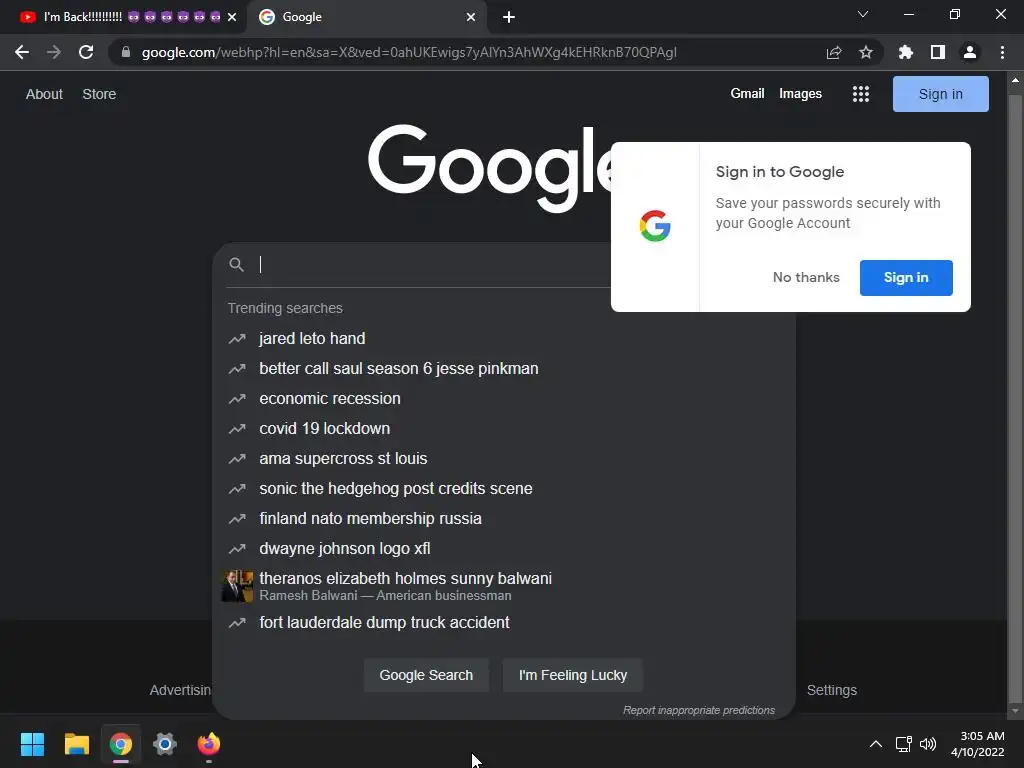This screenshot has height=768, width=1024.
Task: Select 'theranos elizabeth holmes sunny balwani' suggestion
Action: pos(504,586)
